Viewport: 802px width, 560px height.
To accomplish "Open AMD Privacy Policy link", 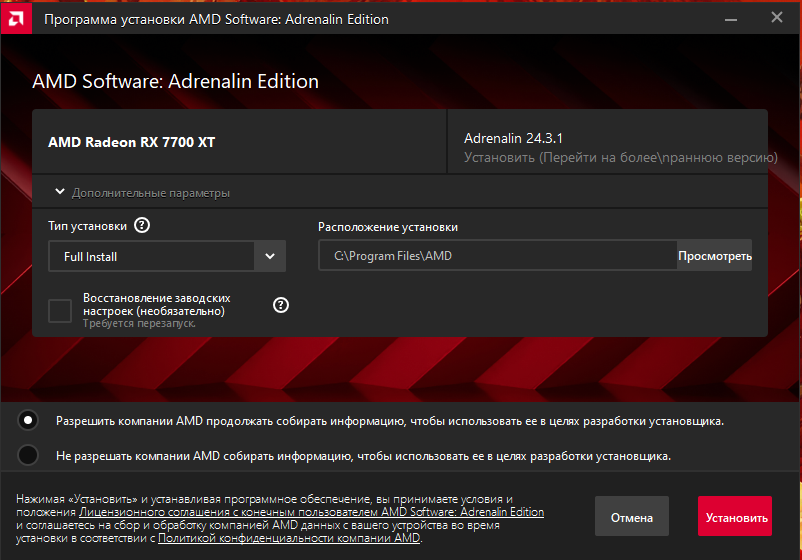I will (289, 538).
